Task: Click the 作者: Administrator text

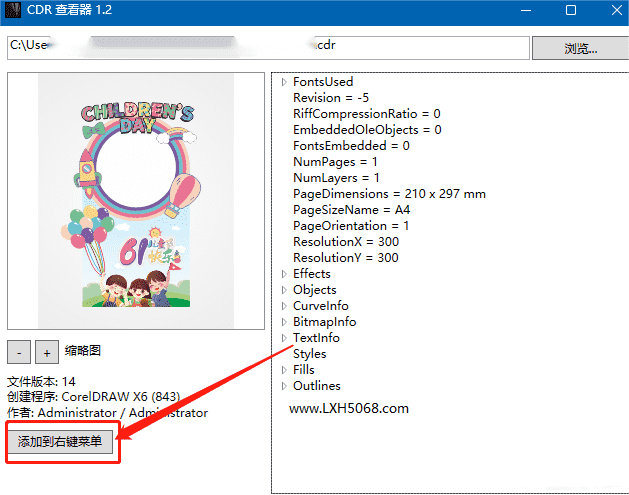Action: click(x=107, y=413)
